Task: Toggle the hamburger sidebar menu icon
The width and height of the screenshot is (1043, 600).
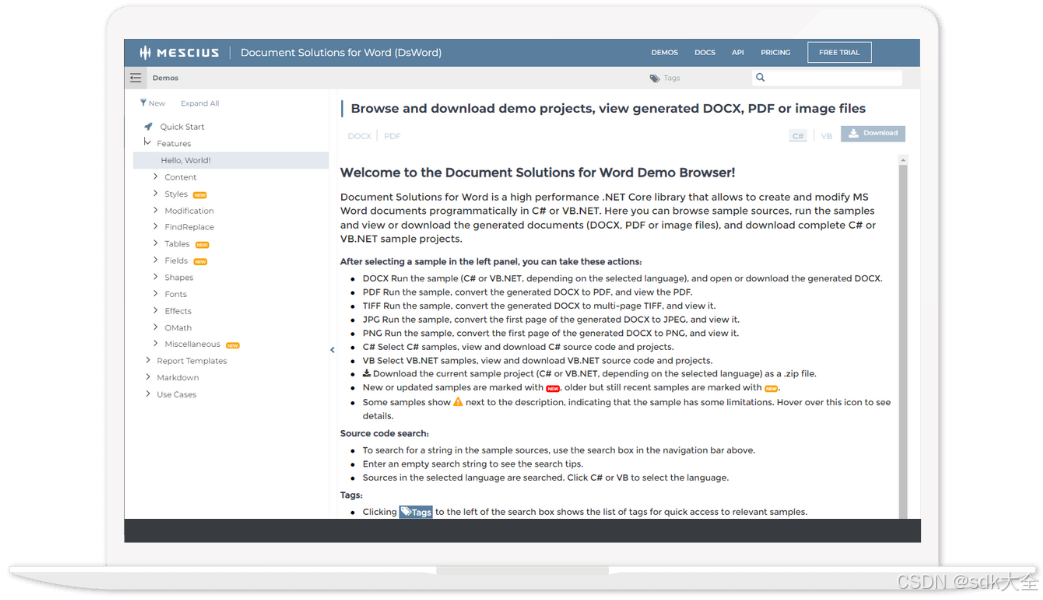Action: [x=136, y=78]
